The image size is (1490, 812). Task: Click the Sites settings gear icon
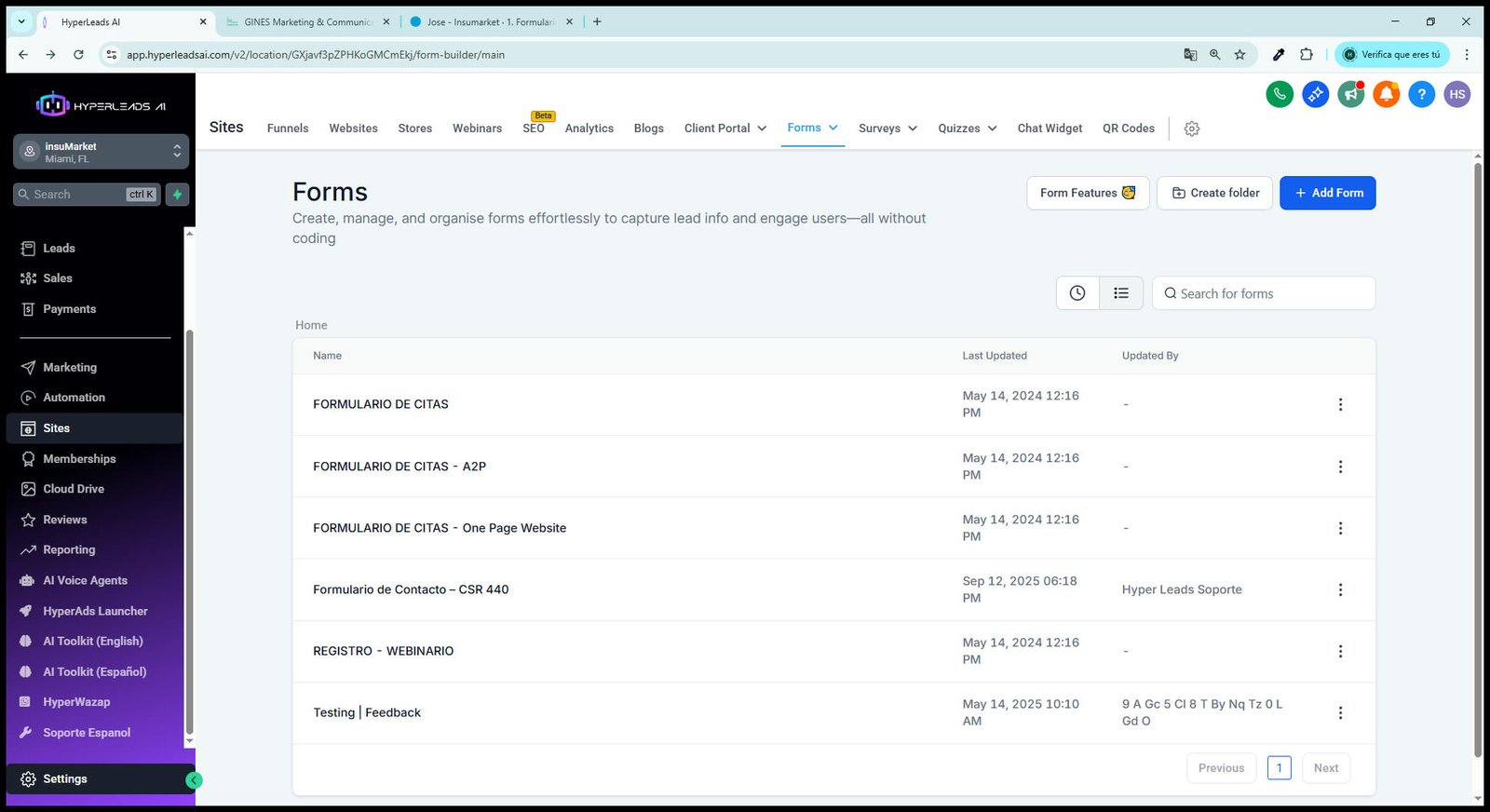click(x=1192, y=129)
